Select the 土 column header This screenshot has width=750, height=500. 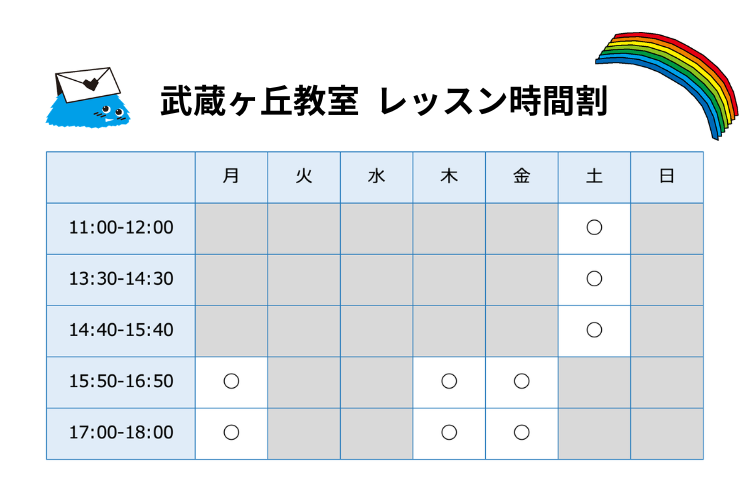[594, 177]
